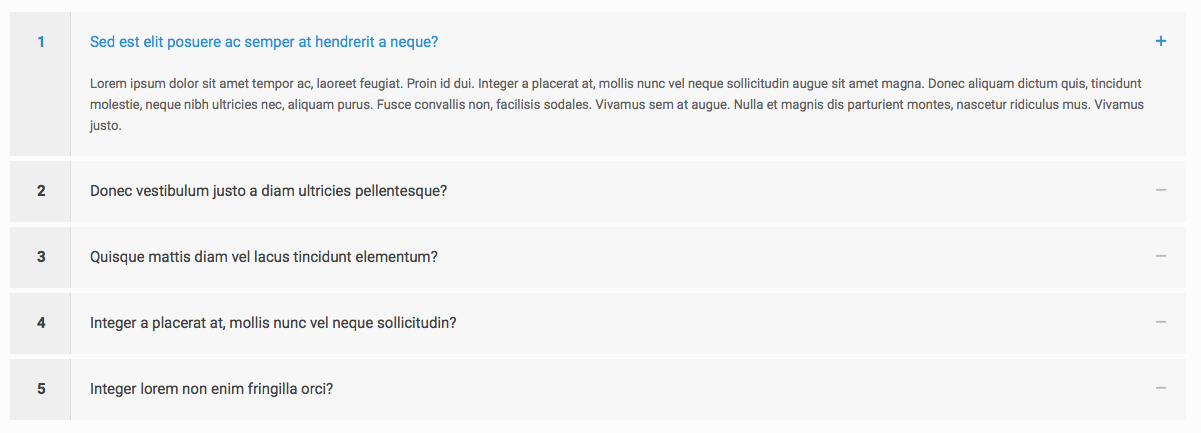This screenshot has height=433, width=1201.
Task: Click the minus icon beside "Donec vestibulum justo"
Action: click(1160, 190)
